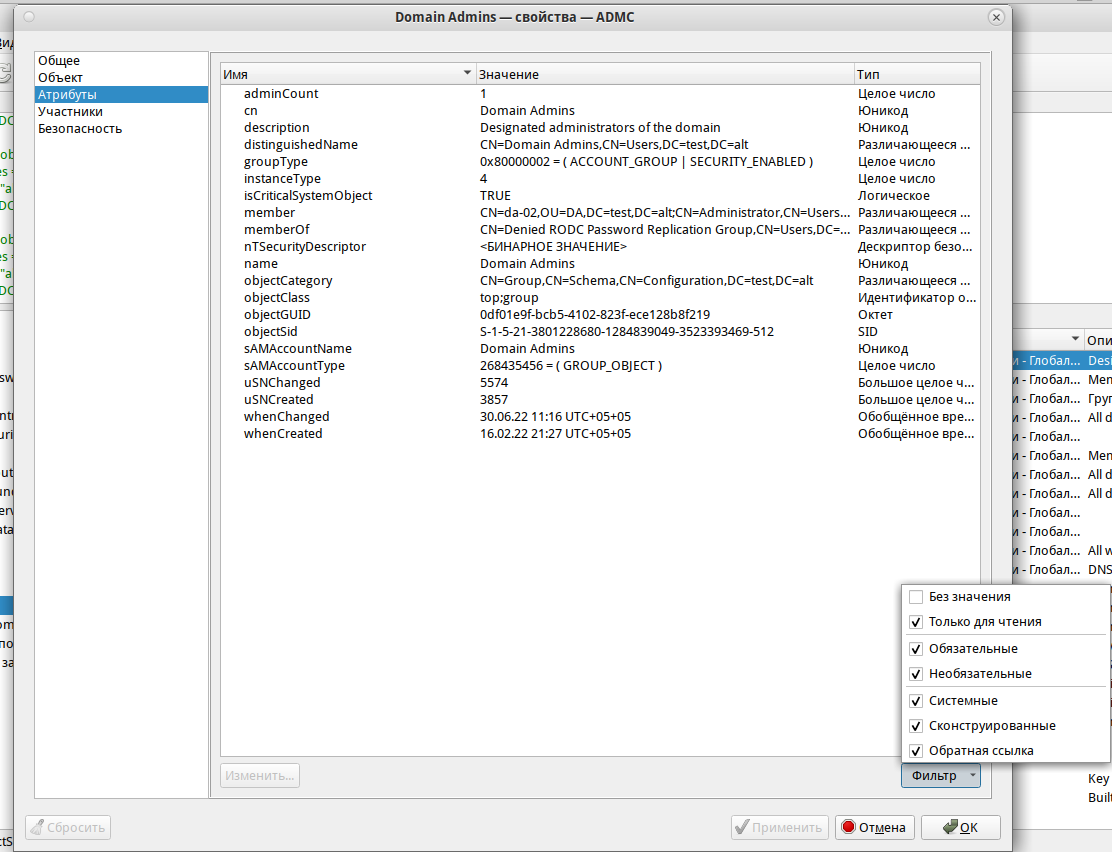Screen dimensions: 1112x852
Task: Confirm with the OK button
Action: [960, 827]
